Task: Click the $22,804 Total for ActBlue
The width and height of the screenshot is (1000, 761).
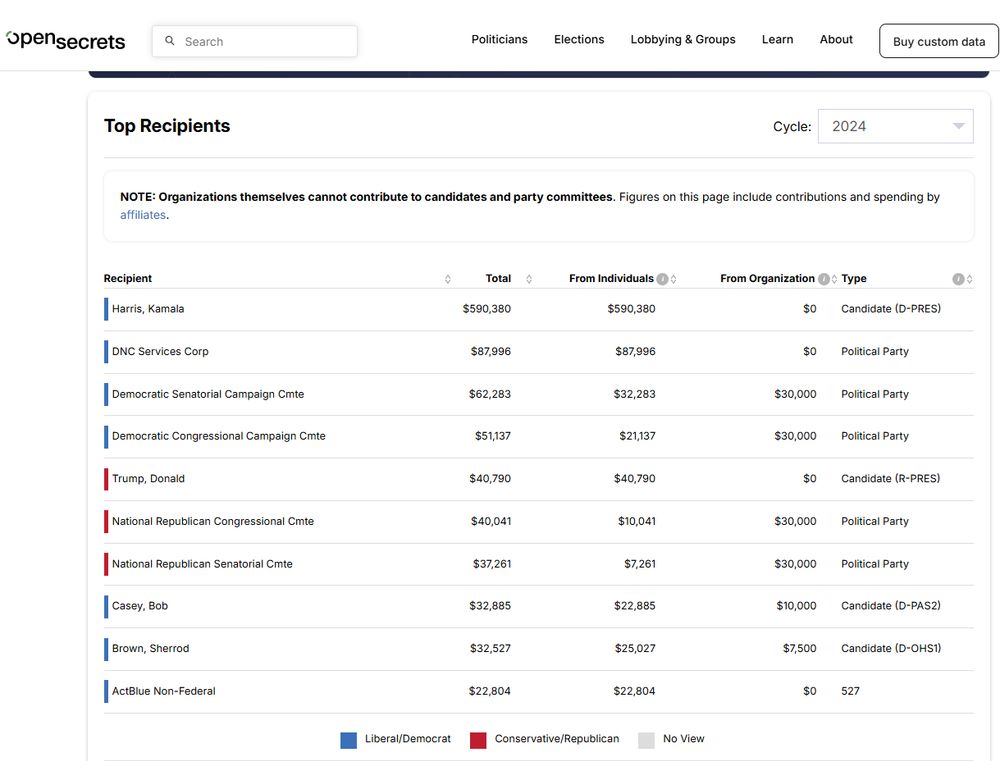Action: click(489, 691)
